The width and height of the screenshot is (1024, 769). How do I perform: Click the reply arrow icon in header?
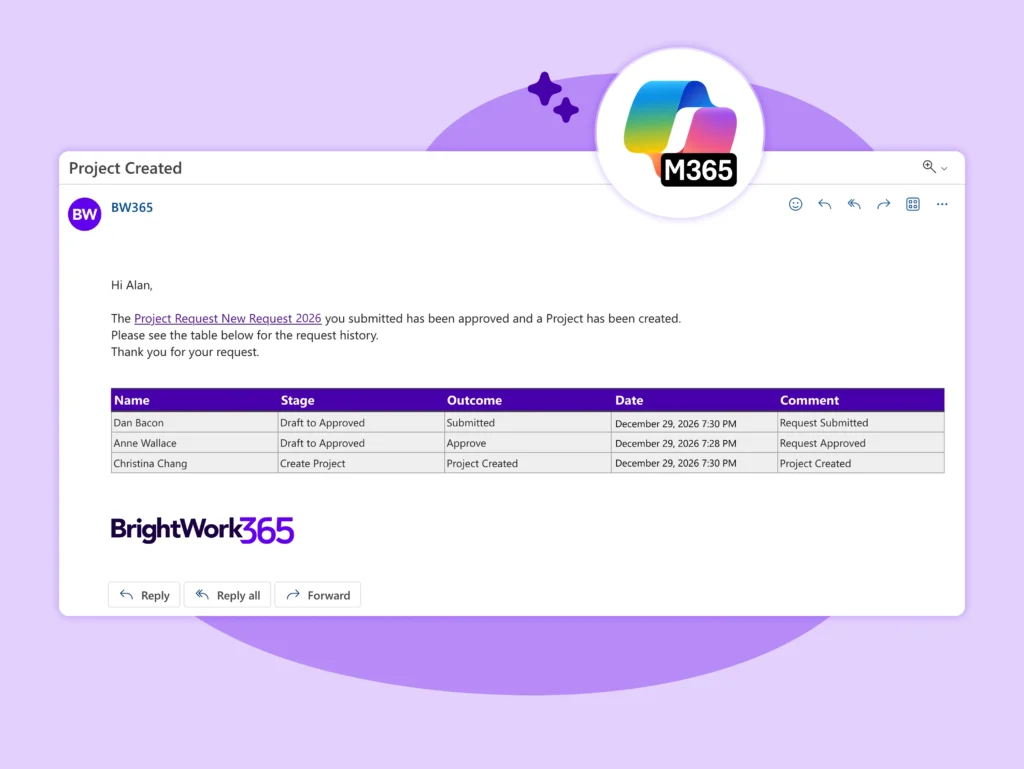pos(824,204)
